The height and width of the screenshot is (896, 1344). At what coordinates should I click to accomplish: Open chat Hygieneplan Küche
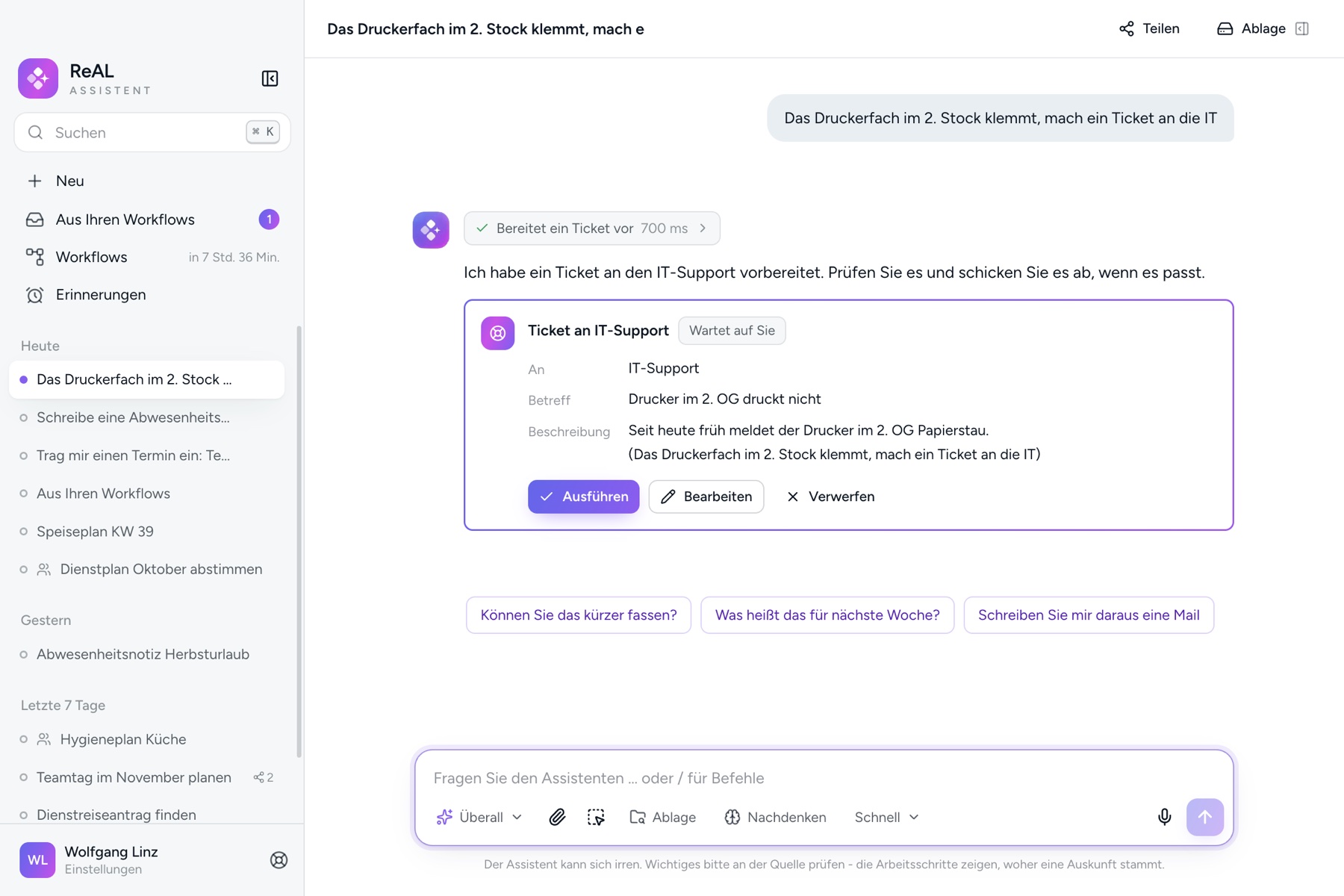[147, 739]
